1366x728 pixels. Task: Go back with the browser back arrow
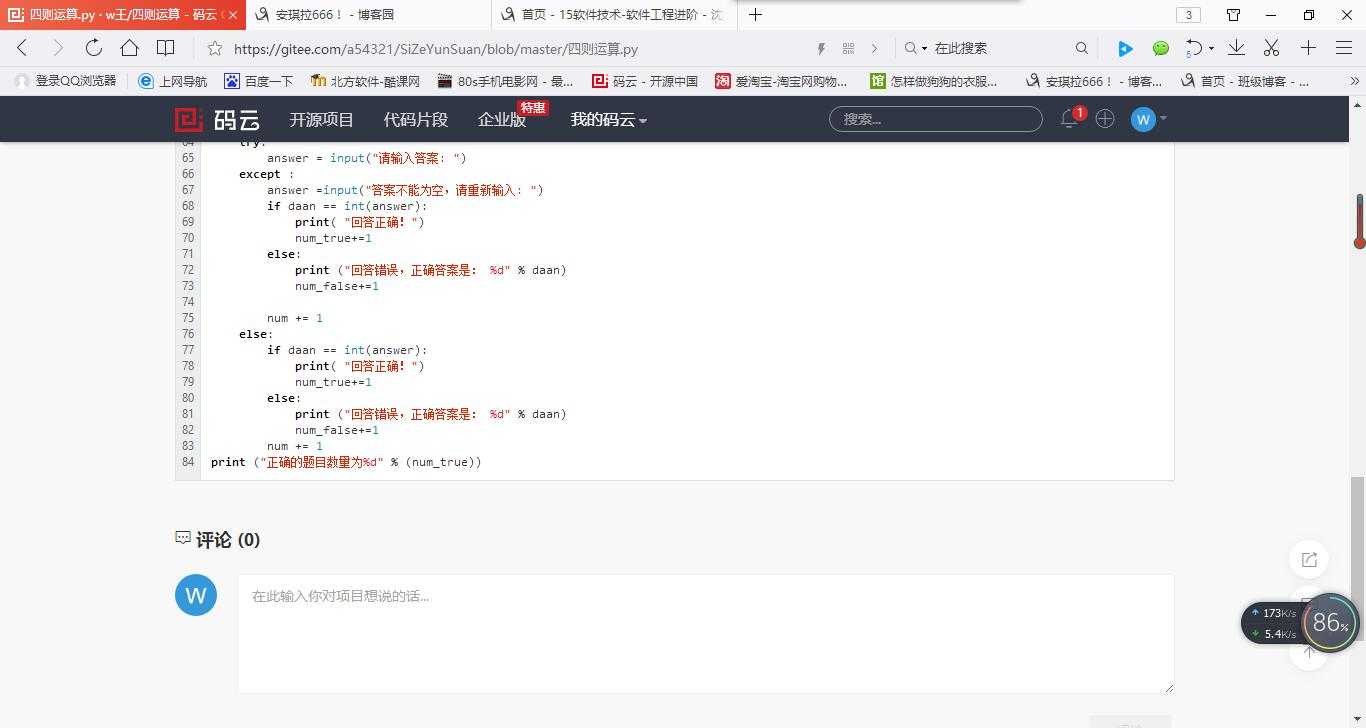pyautogui.click(x=22, y=48)
